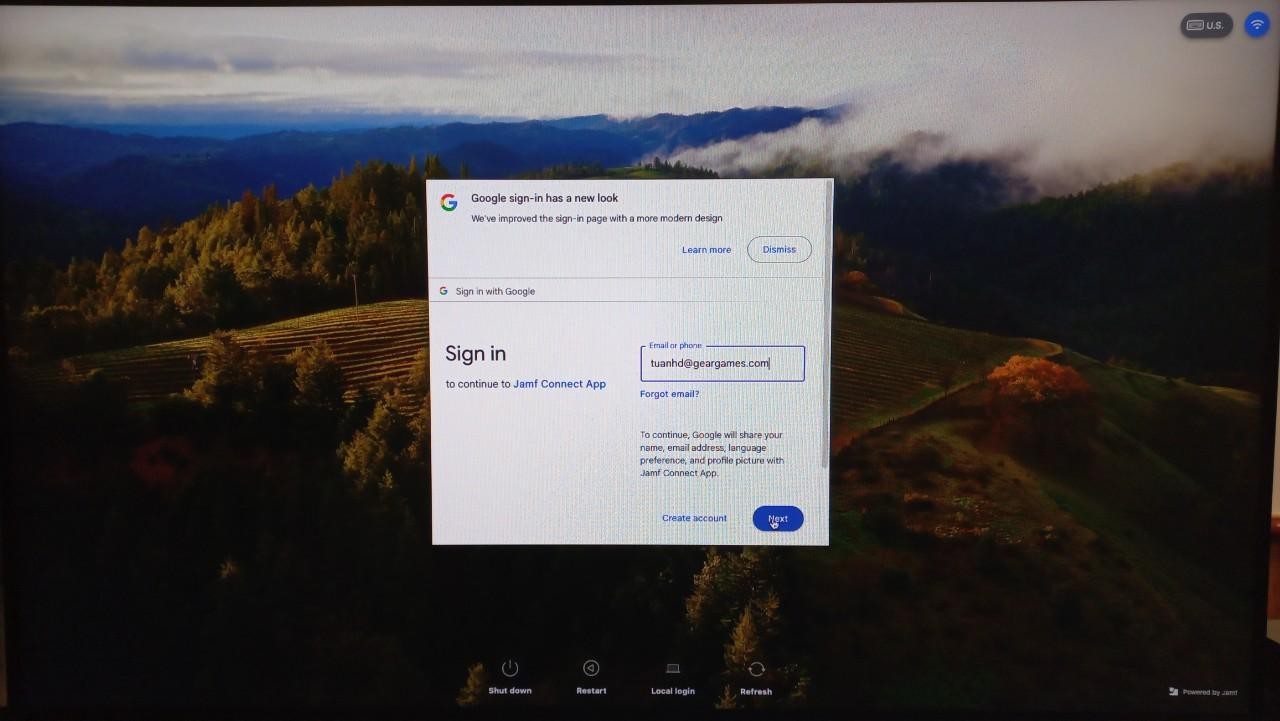
Task: Focus the Email or phone field
Action: coord(722,364)
